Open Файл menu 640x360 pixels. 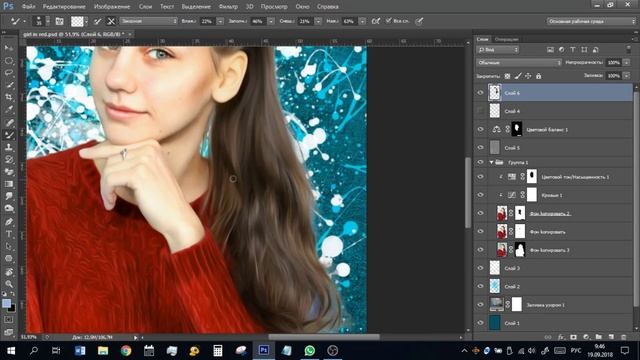pos(28,7)
